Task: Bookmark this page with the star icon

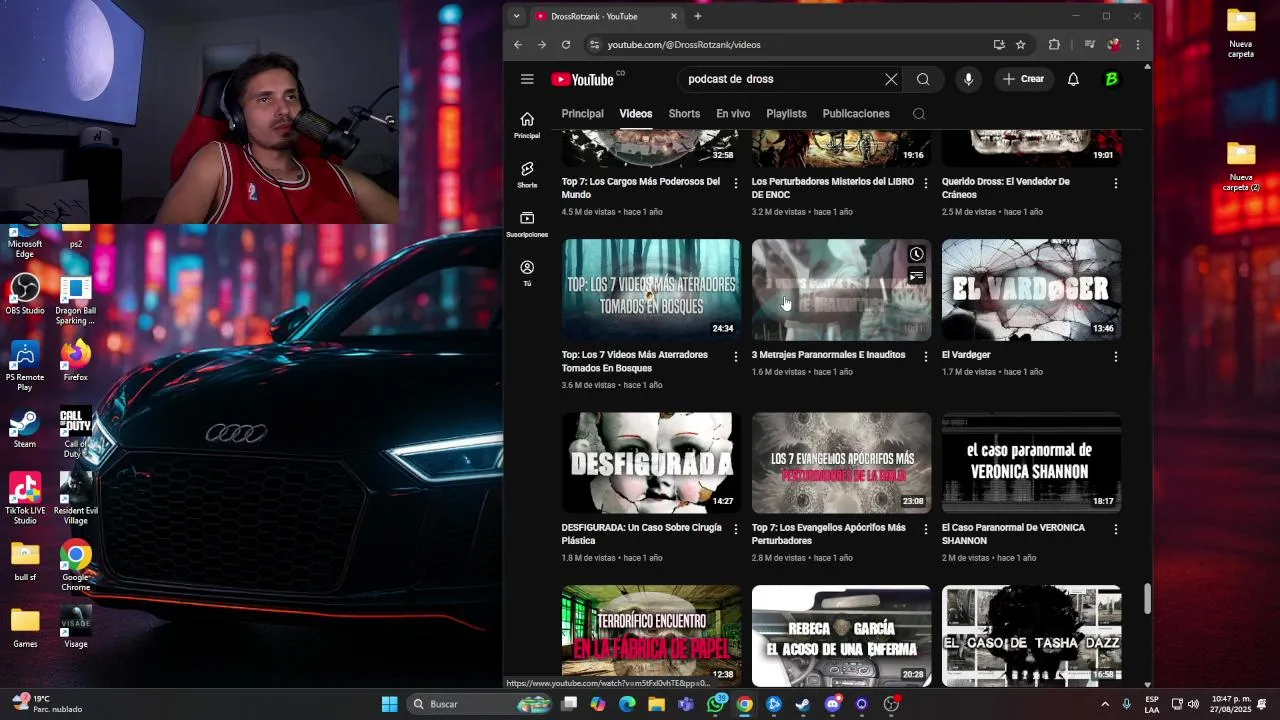Action: [x=1020, y=45]
